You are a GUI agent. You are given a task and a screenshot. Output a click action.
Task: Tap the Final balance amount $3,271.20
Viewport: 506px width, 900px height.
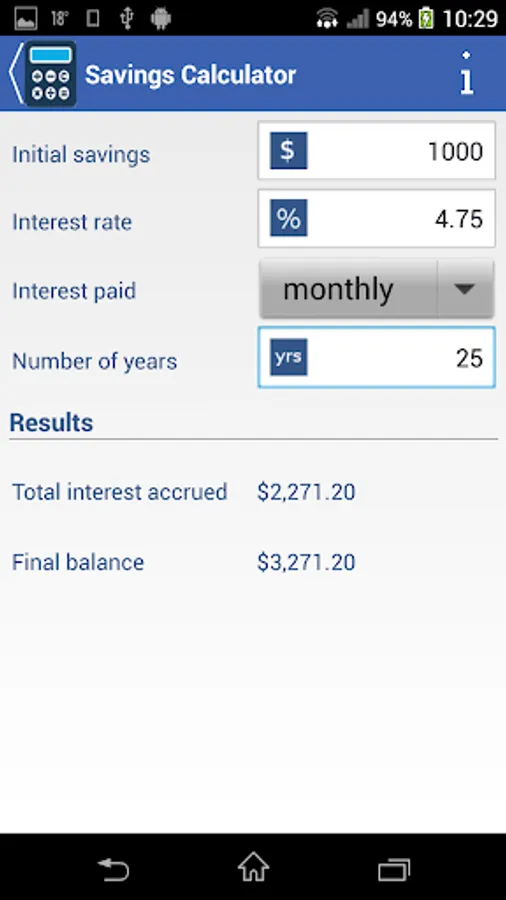point(306,562)
